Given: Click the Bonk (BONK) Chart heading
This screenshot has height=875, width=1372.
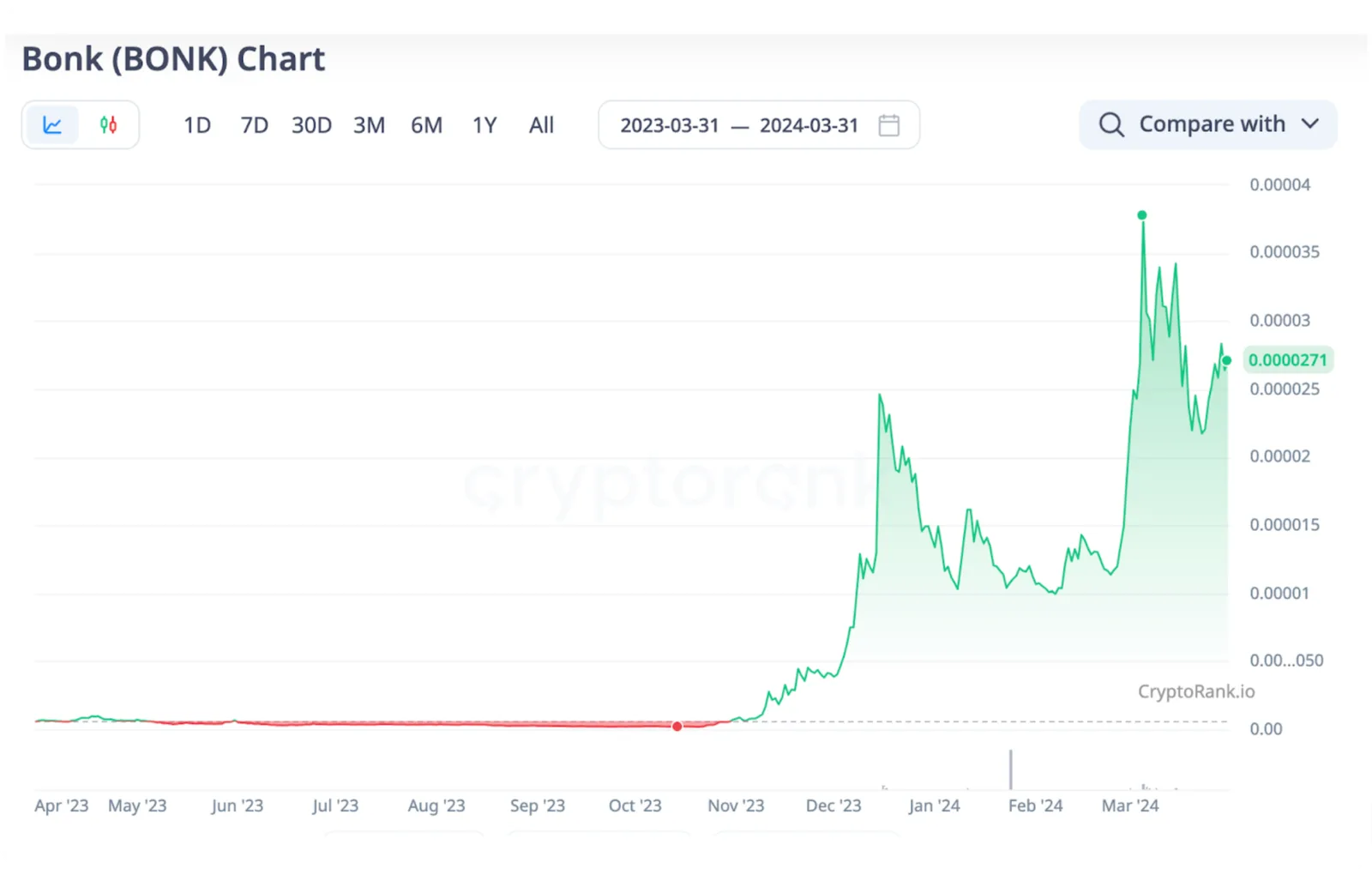Looking at the screenshot, I should 173,59.
